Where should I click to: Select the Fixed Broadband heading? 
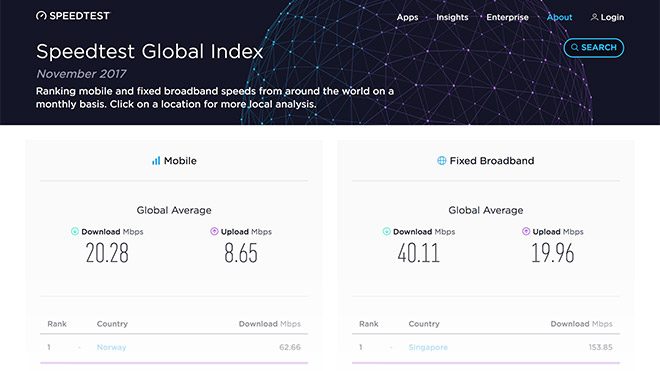pyautogui.click(x=492, y=160)
